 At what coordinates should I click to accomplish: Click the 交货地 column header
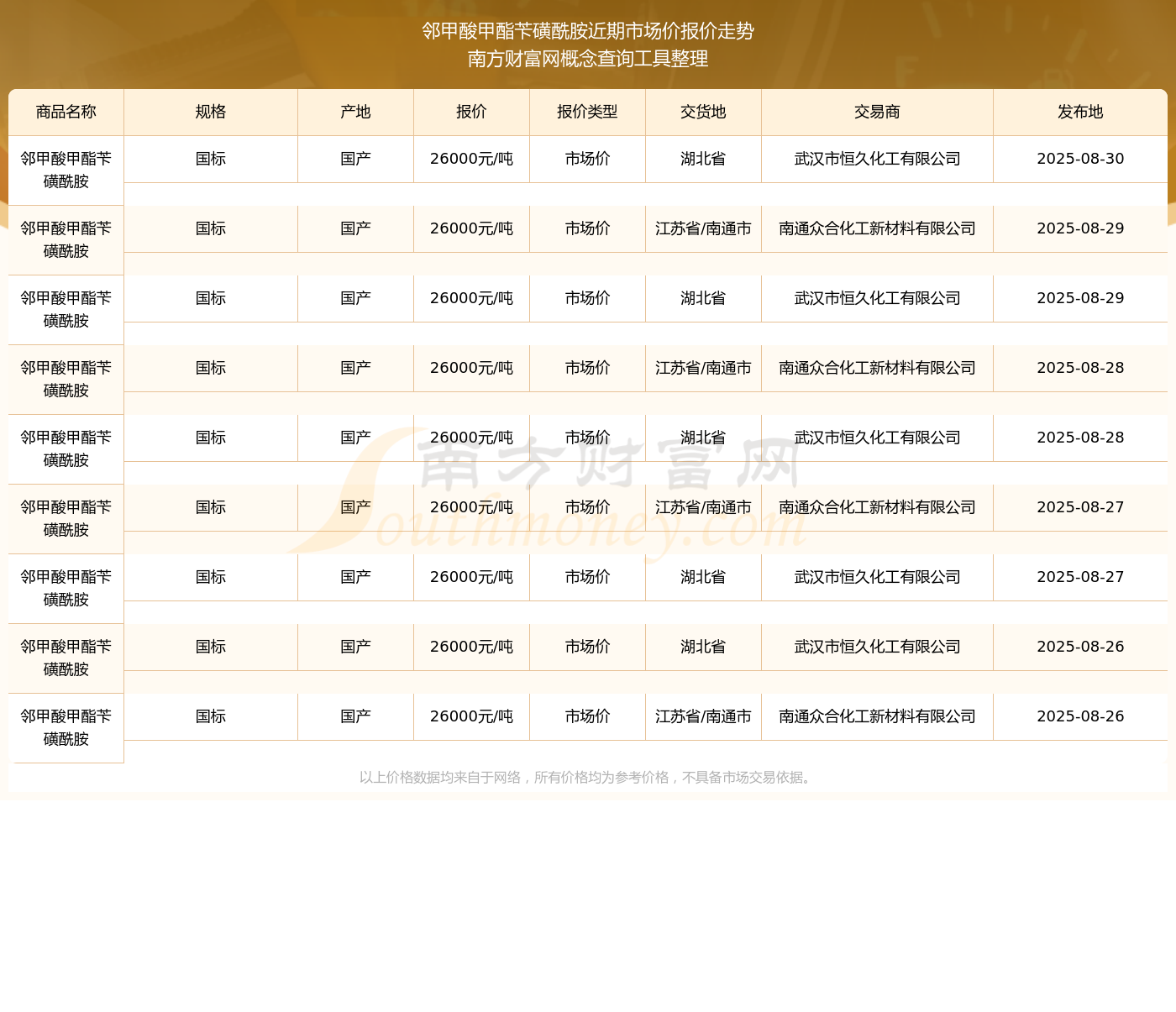coord(703,112)
